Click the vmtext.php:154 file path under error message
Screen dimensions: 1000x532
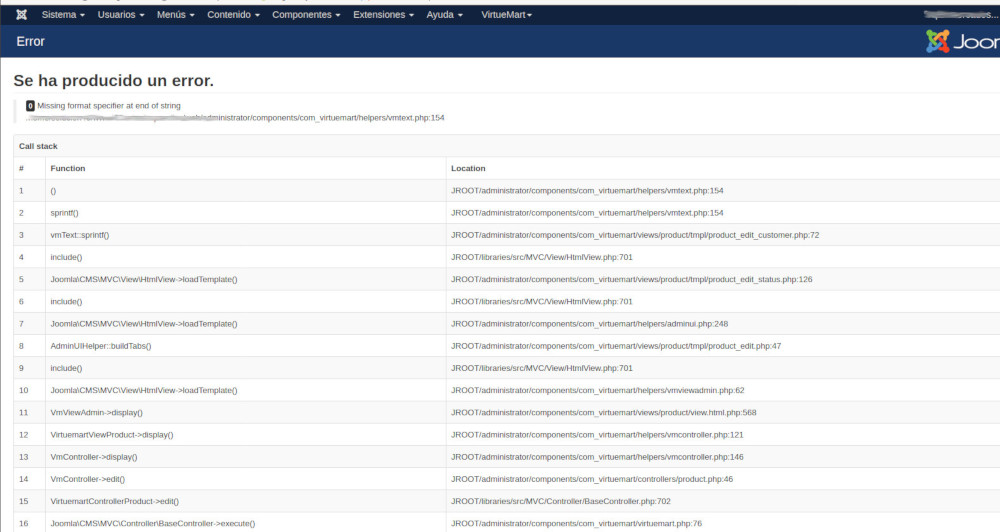(235, 118)
